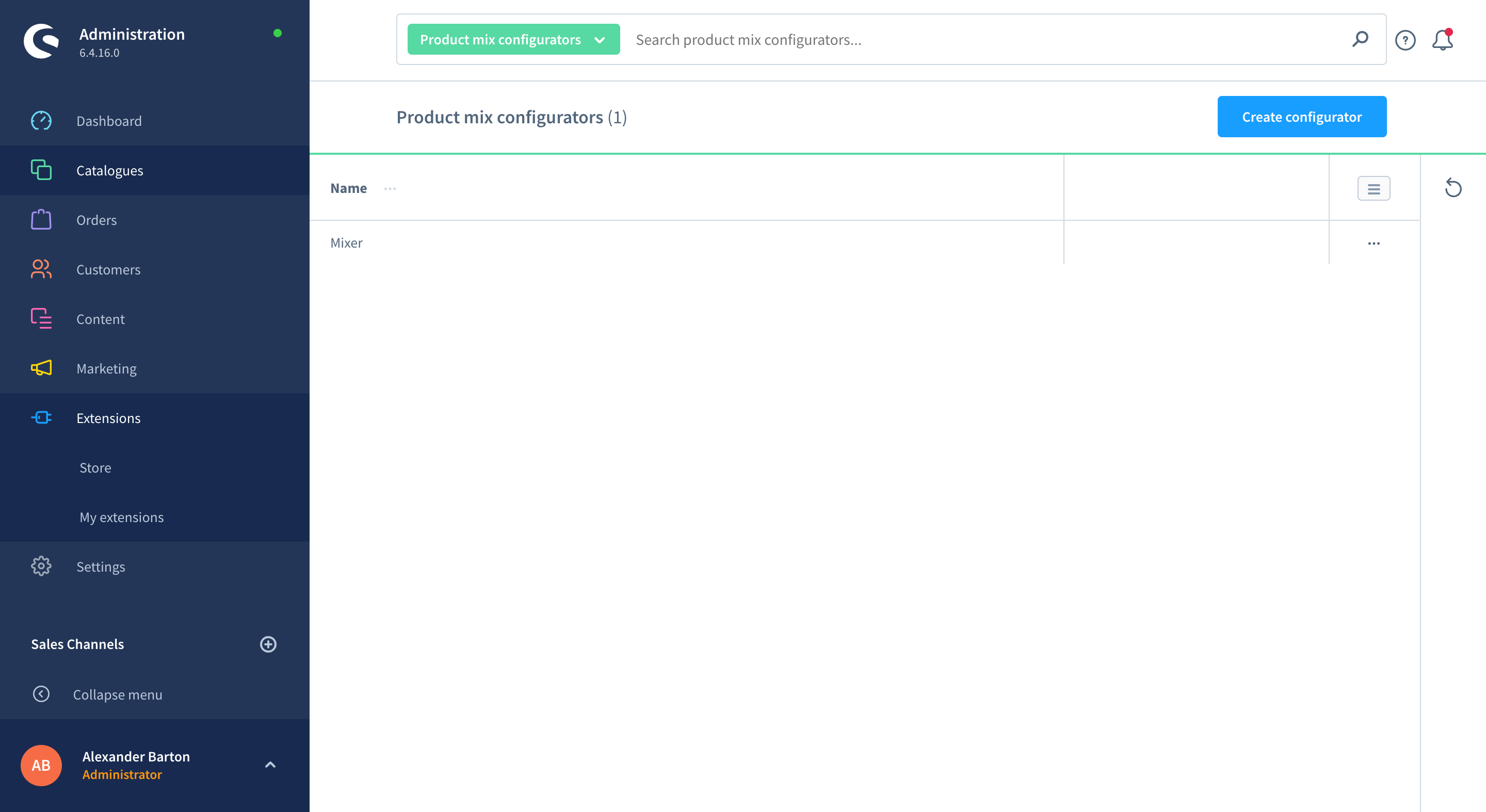1486x812 pixels.
Task: Click the Catalogues icon in sidebar
Action: click(40, 170)
